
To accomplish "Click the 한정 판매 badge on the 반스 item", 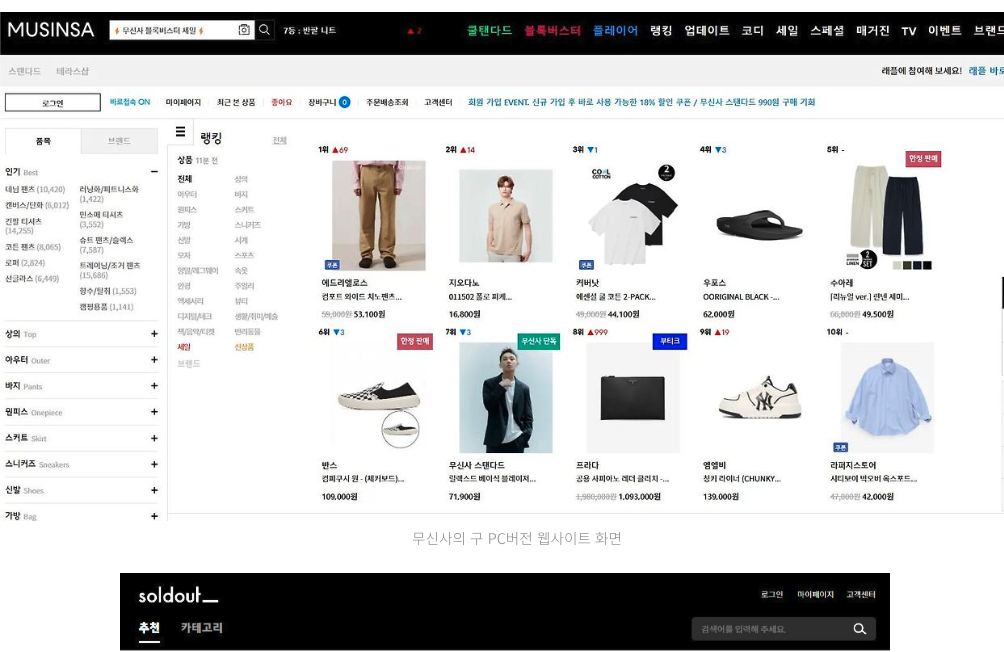I will (415, 341).
